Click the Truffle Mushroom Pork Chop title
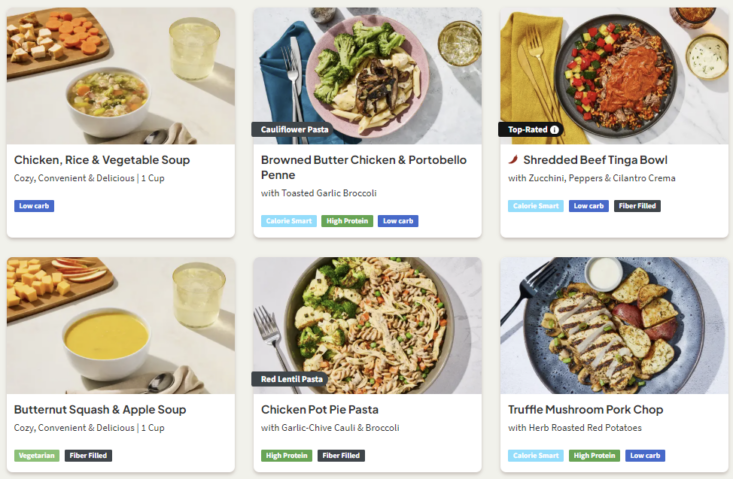Viewport: 733px width, 479px height. 585,410
